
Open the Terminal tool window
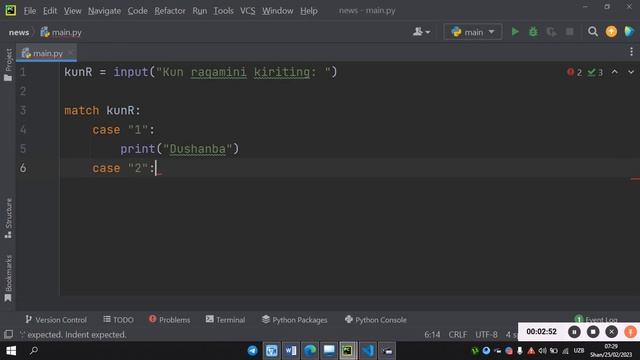[x=225, y=320]
